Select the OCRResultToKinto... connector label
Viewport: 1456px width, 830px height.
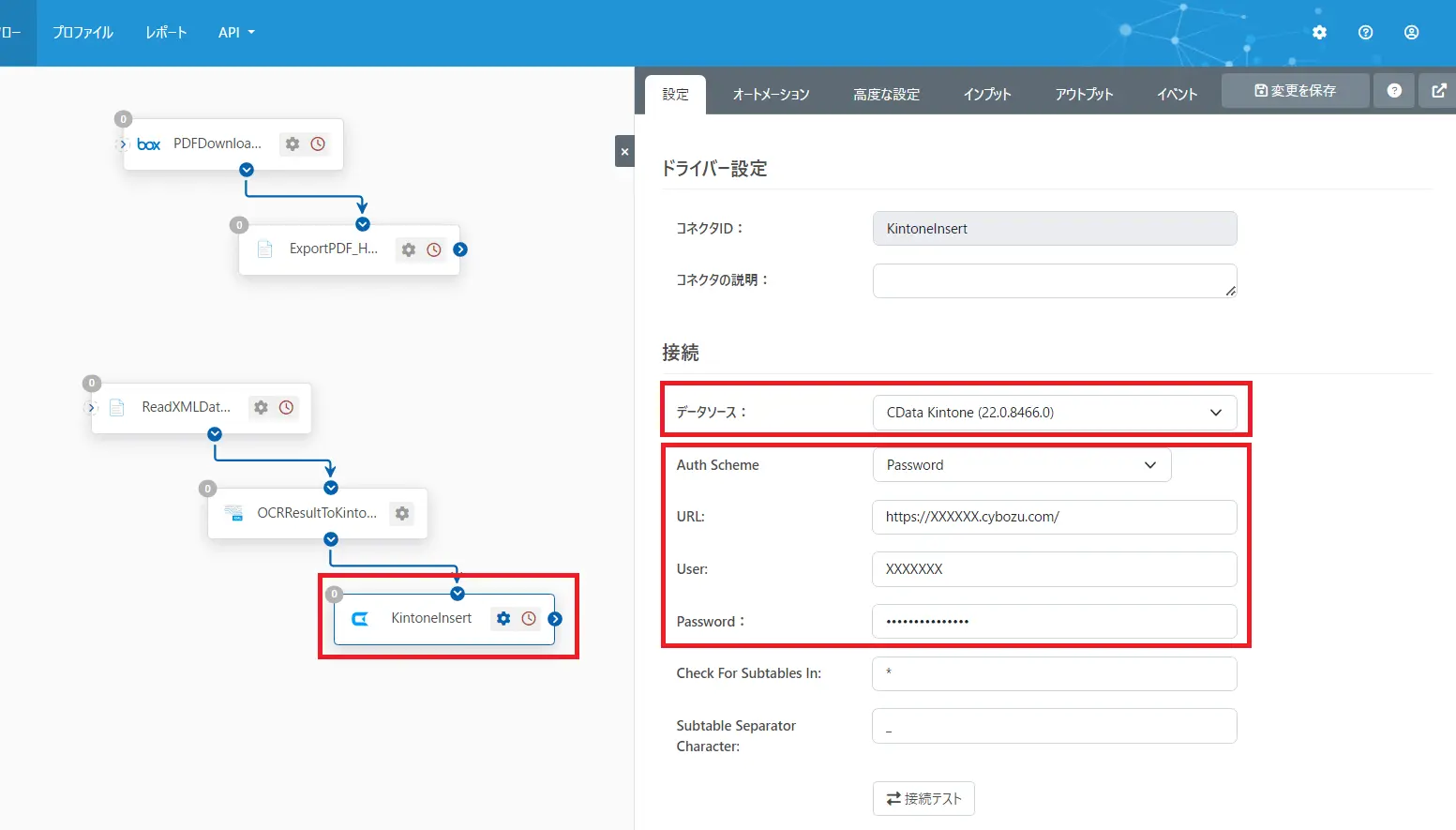pos(317,513)
